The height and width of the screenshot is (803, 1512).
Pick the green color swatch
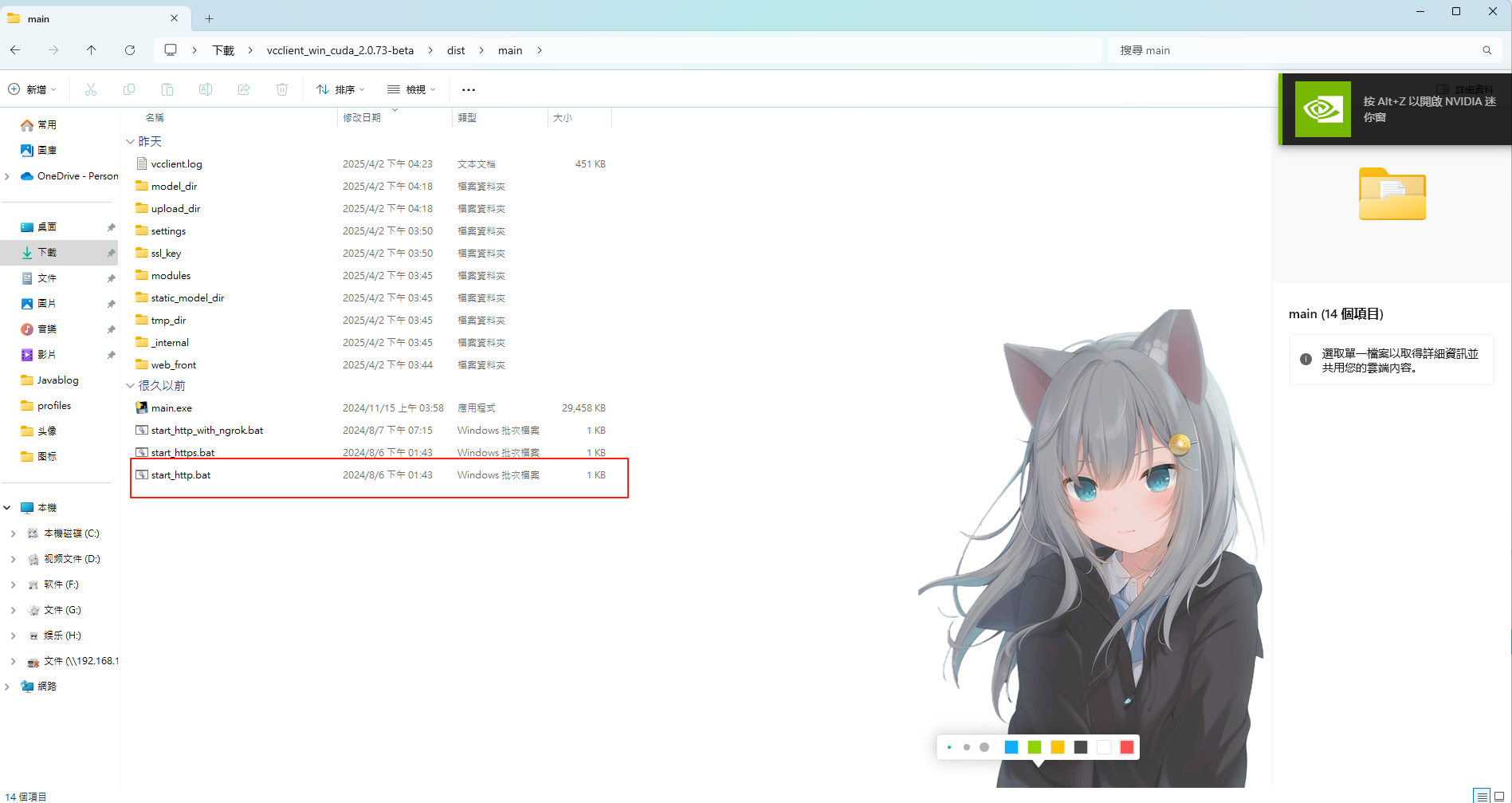pos(1035,747)
